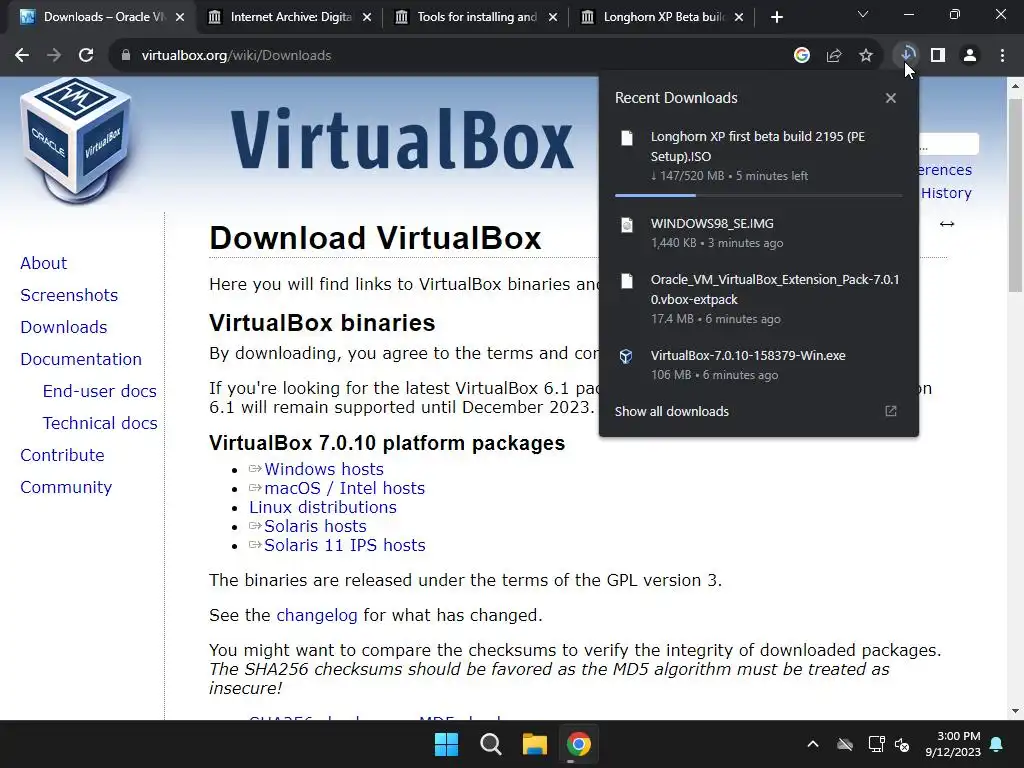
Task: Open Technical docs link
Action: coord(100,423)
